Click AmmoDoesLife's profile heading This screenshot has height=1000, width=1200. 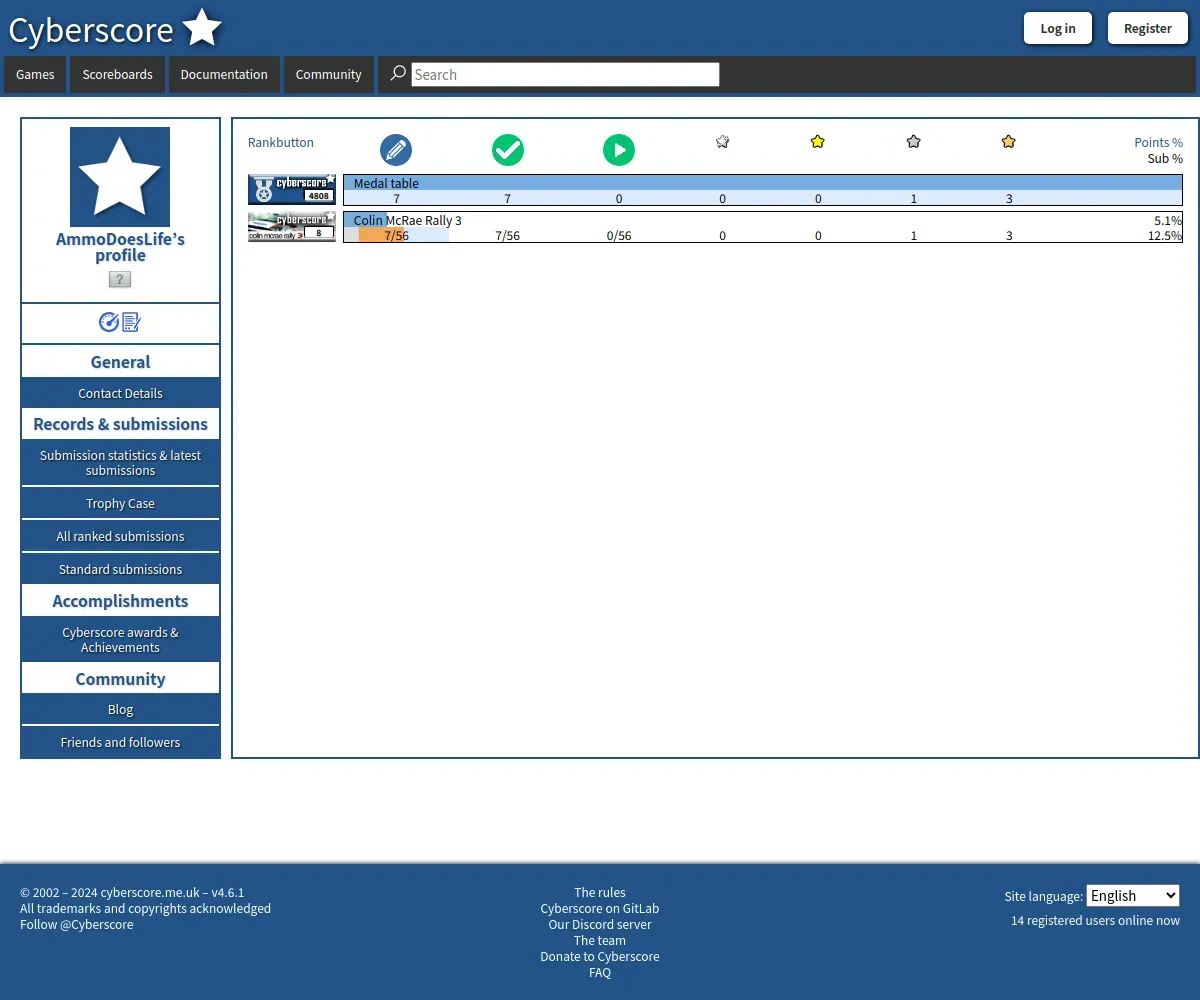click(120, 247)
